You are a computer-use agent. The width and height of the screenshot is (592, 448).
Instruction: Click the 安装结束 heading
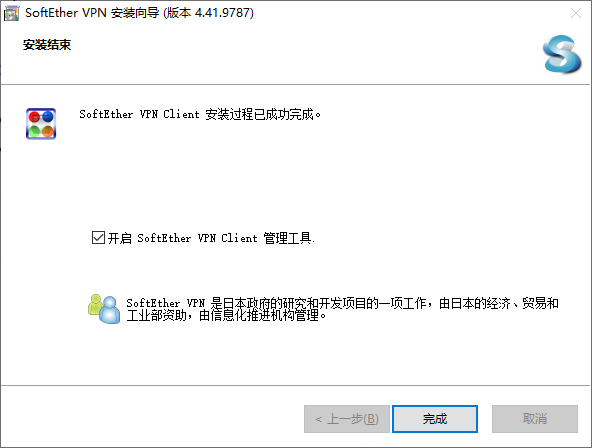47,45
